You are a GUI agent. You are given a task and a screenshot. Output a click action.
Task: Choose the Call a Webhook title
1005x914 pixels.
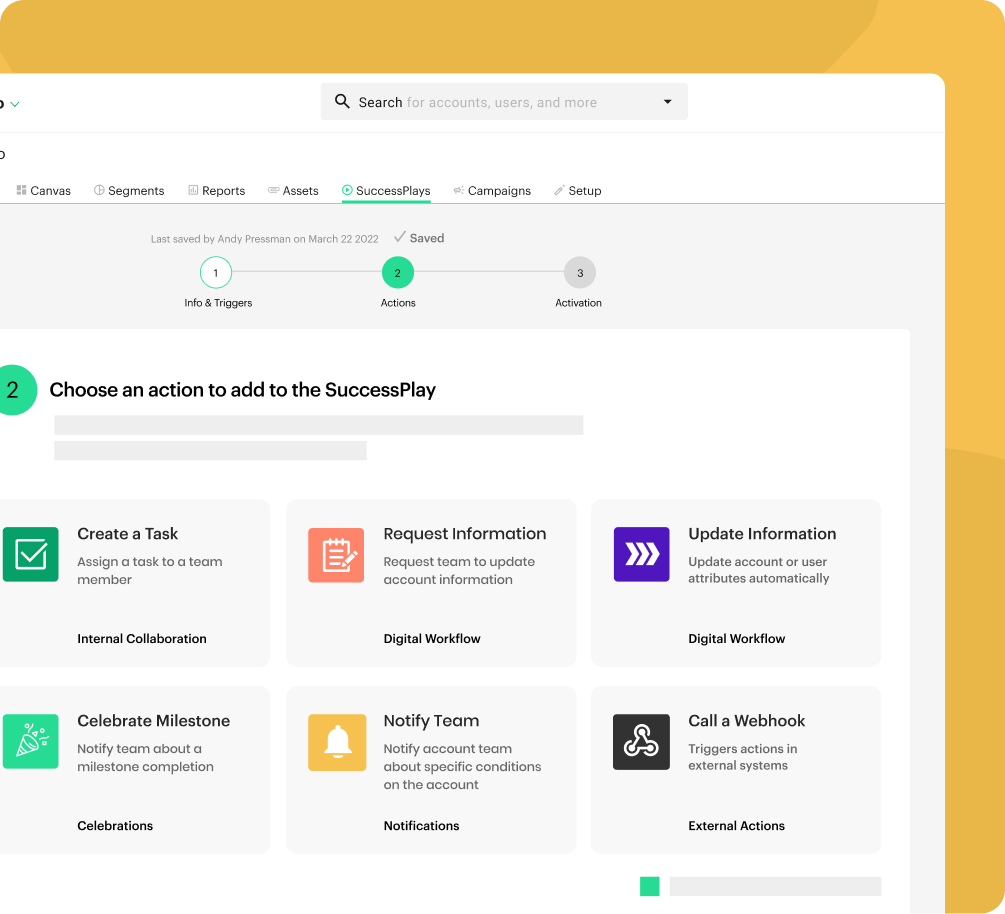pyautogui.click(x=747, y=721)
